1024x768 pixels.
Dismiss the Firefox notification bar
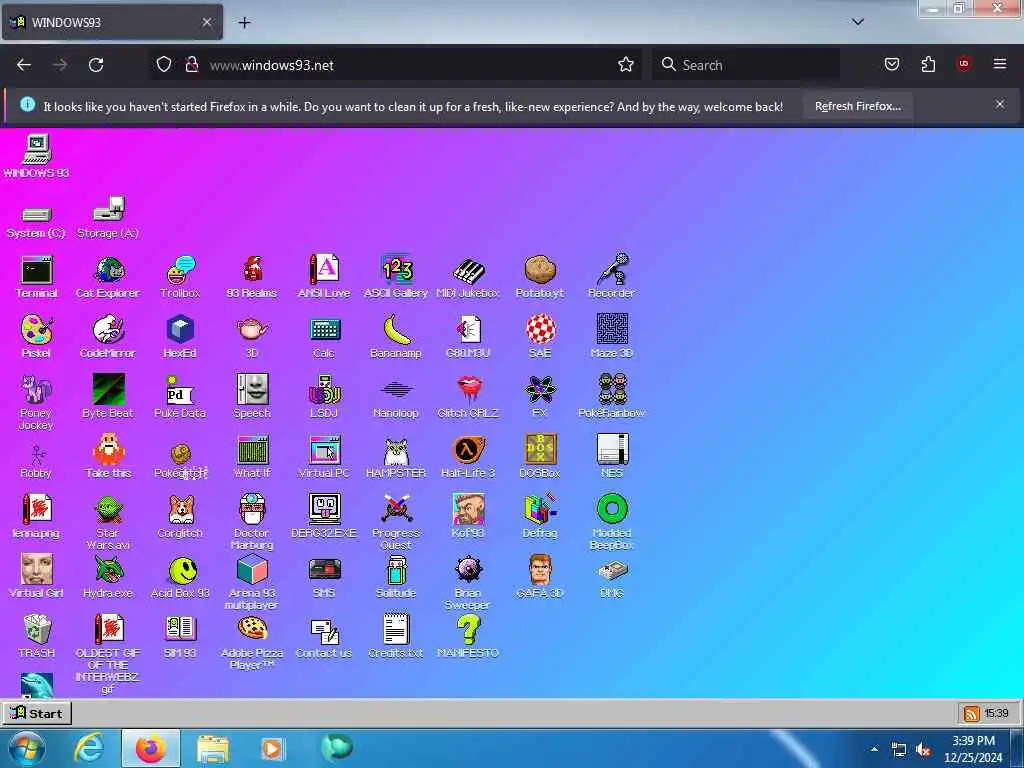click(1000, 104)
